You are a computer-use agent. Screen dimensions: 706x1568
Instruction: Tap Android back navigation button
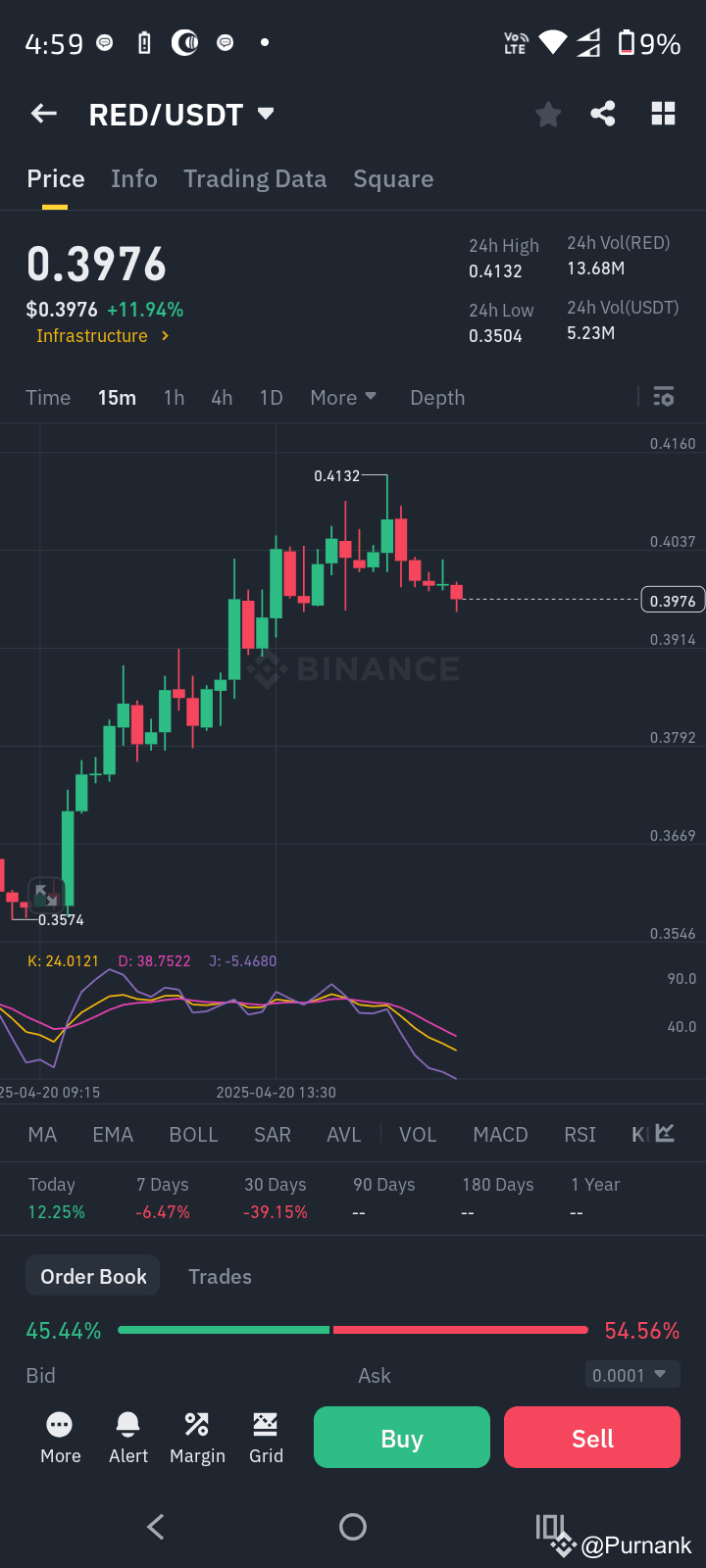(156, 1526)
